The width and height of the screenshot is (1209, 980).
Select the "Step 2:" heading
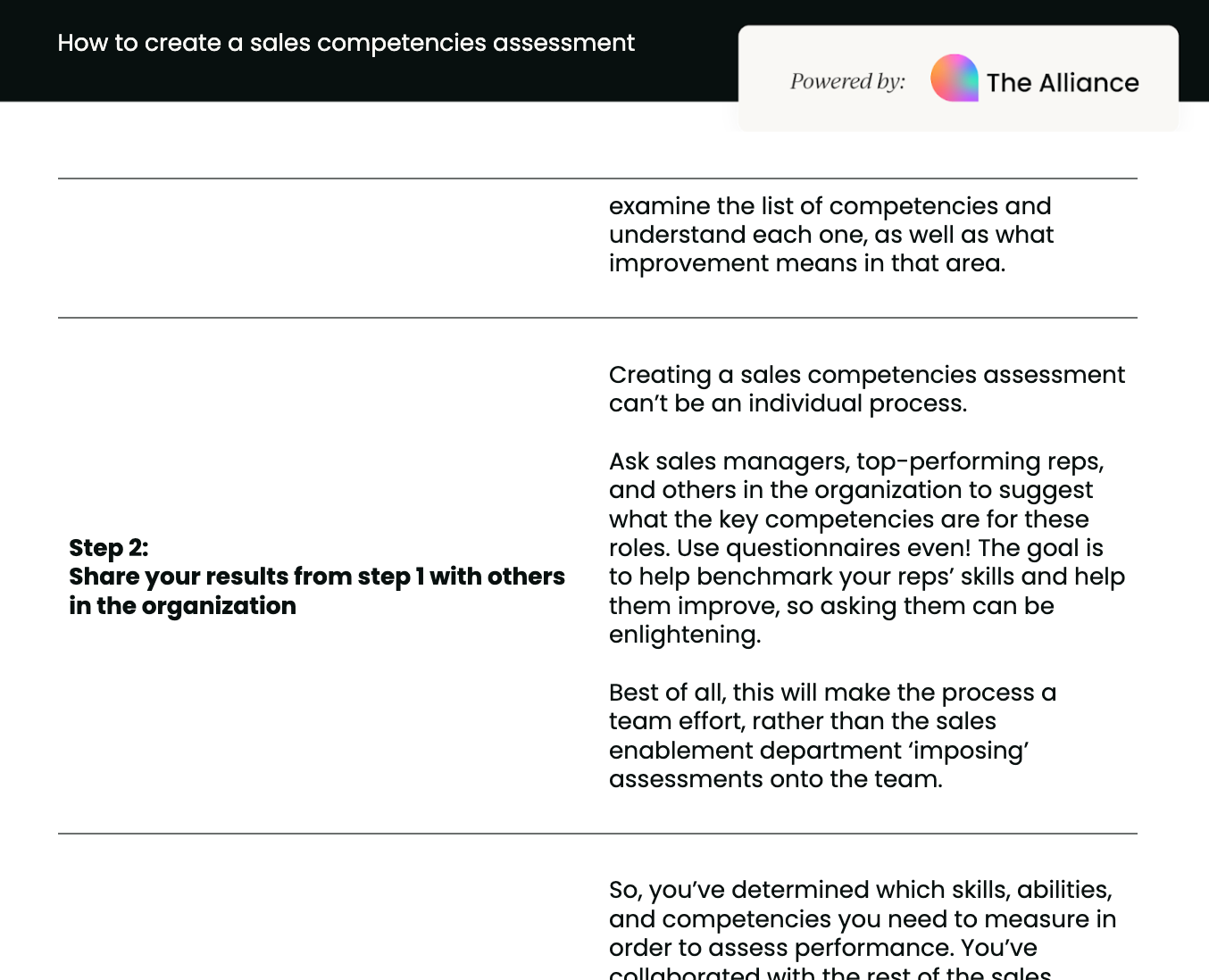pyautogui.click(x=108, y=548)
